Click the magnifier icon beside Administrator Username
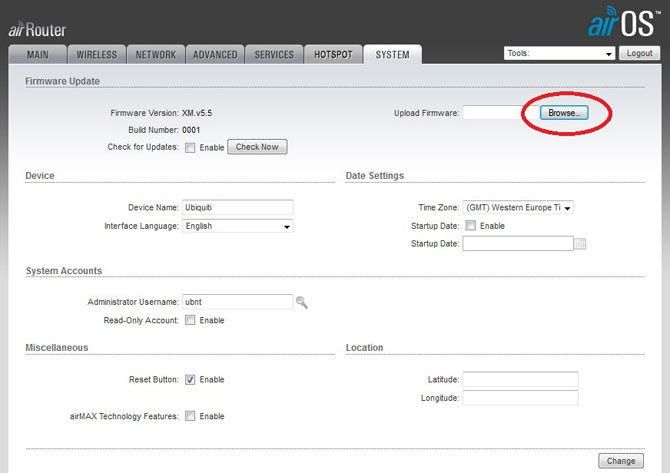Screen dimensions: 670x473 (x=301, y=301)
